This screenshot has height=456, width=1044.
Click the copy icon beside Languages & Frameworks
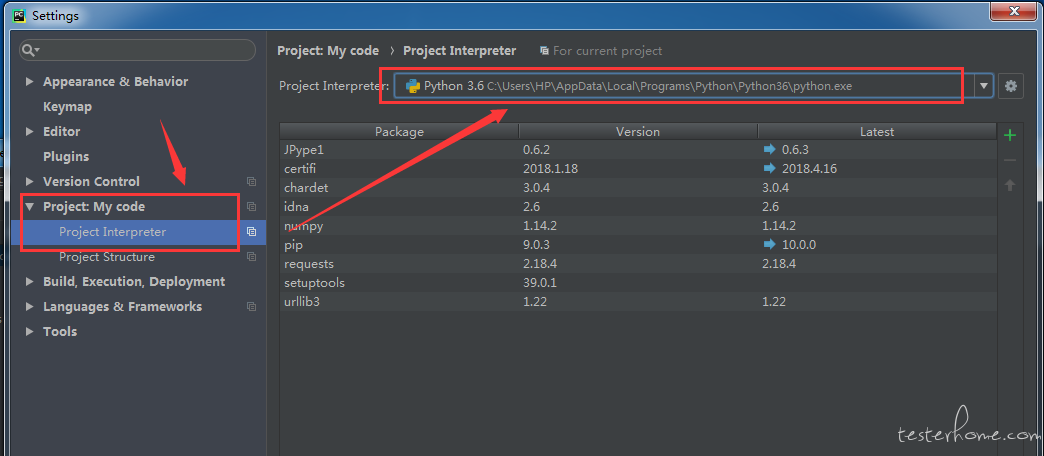[x=252, y=306]
